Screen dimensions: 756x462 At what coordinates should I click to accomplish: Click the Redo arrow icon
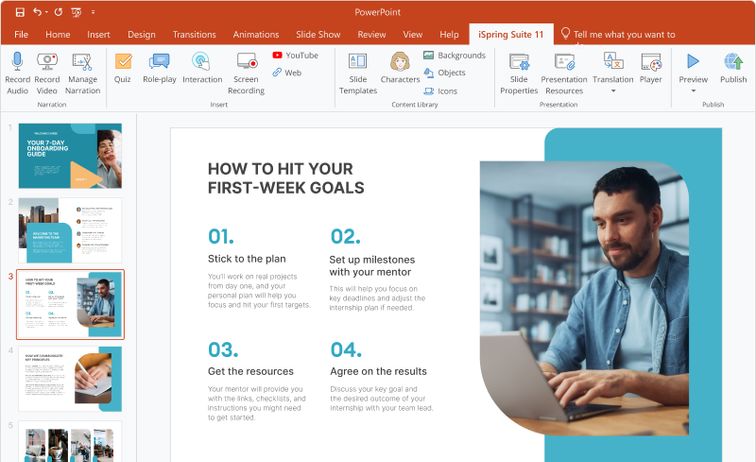[58, 12]
